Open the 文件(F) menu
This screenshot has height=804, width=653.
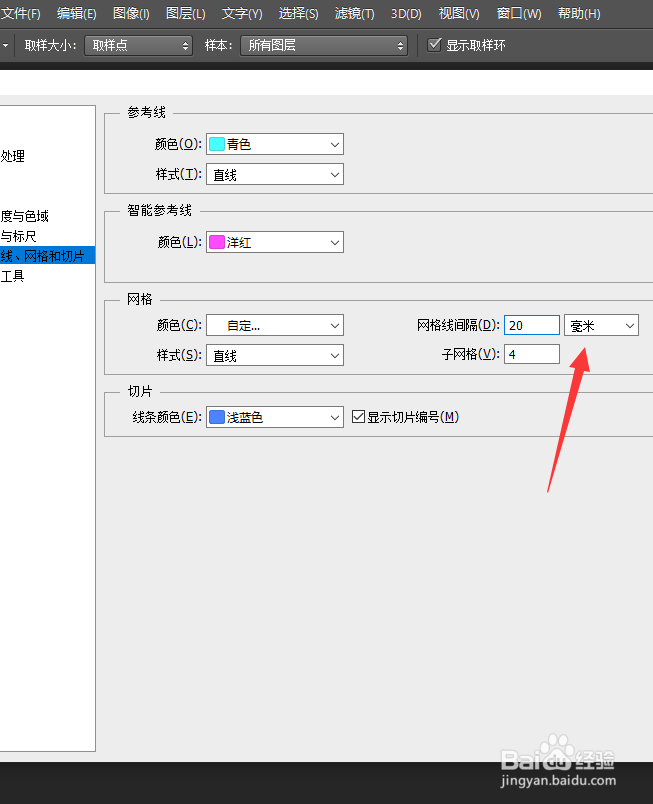(x=21, y=13)
